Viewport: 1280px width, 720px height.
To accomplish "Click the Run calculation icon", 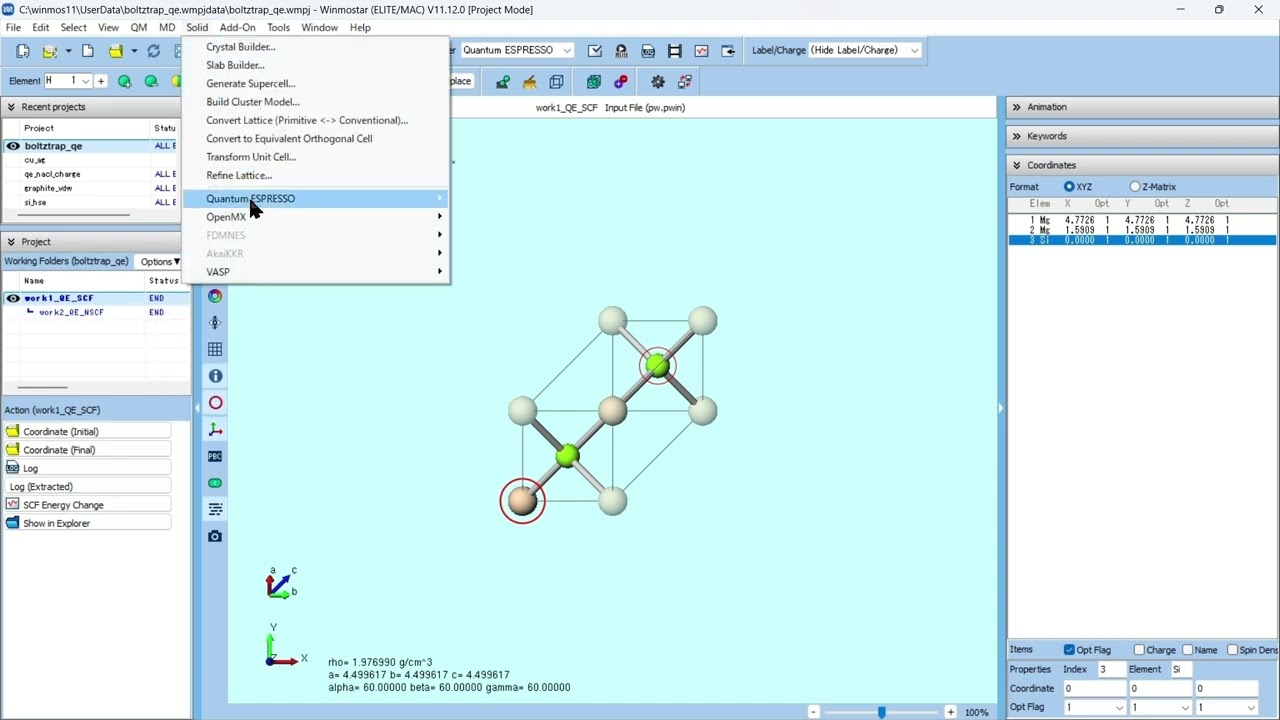I will [x=621, y=51].
